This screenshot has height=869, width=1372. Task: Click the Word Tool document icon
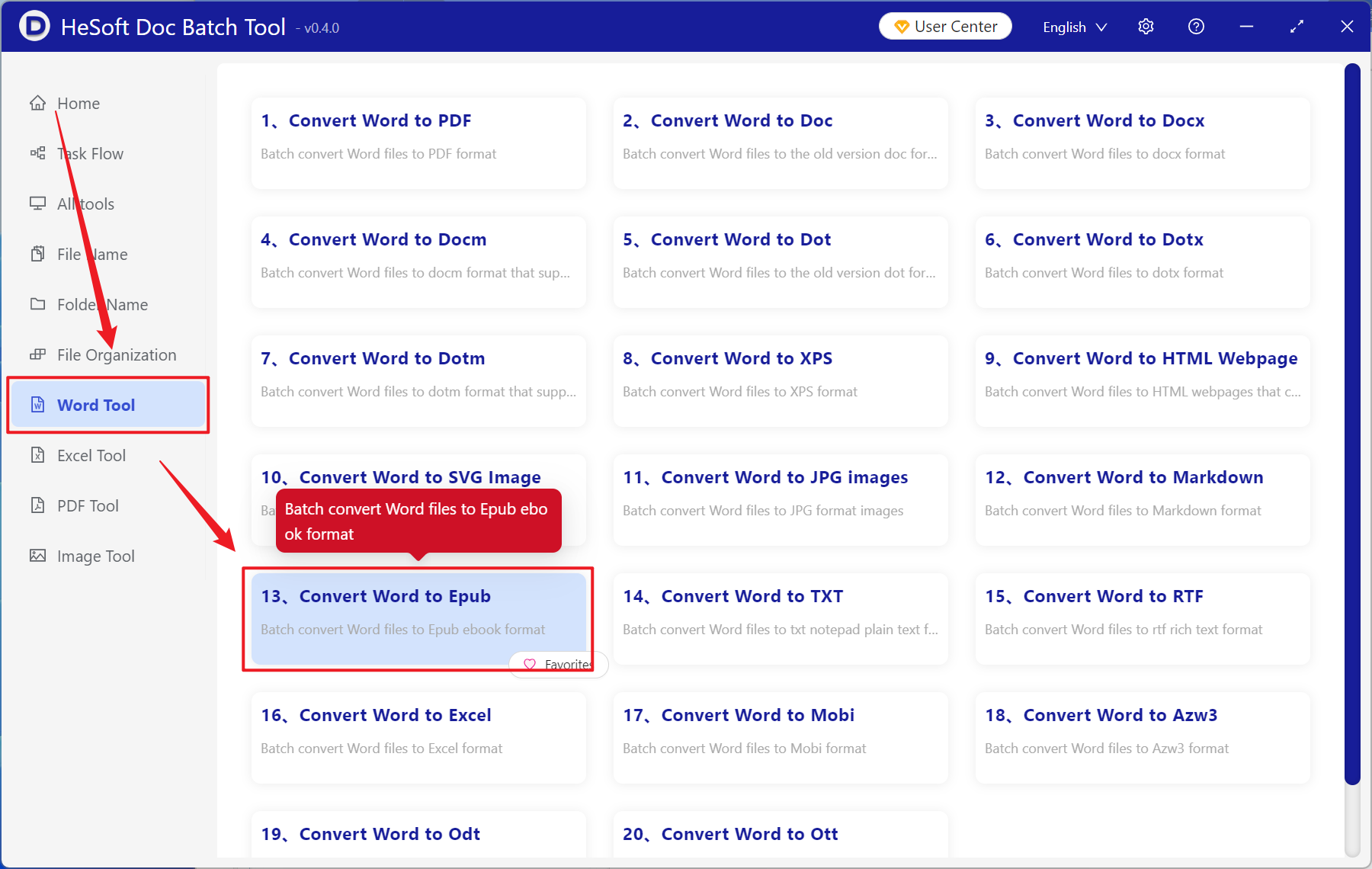tap(37, 405)
